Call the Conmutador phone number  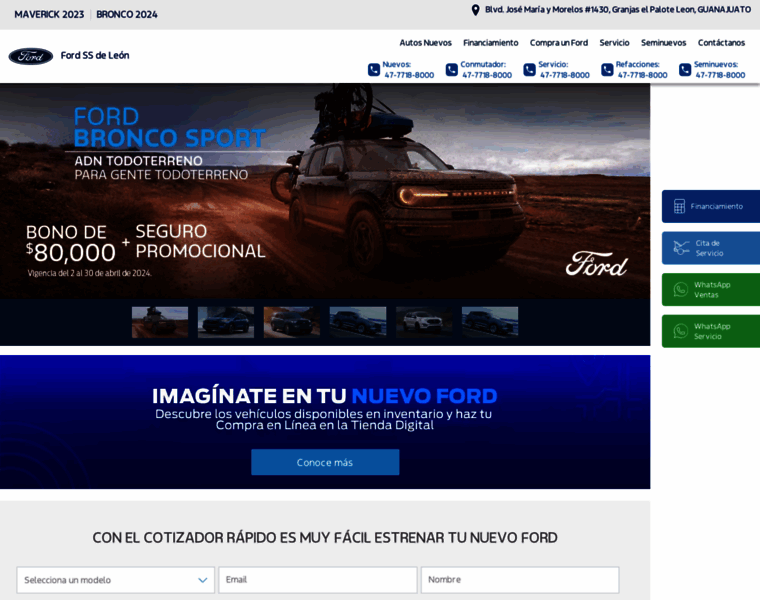(x=487, y=75)
